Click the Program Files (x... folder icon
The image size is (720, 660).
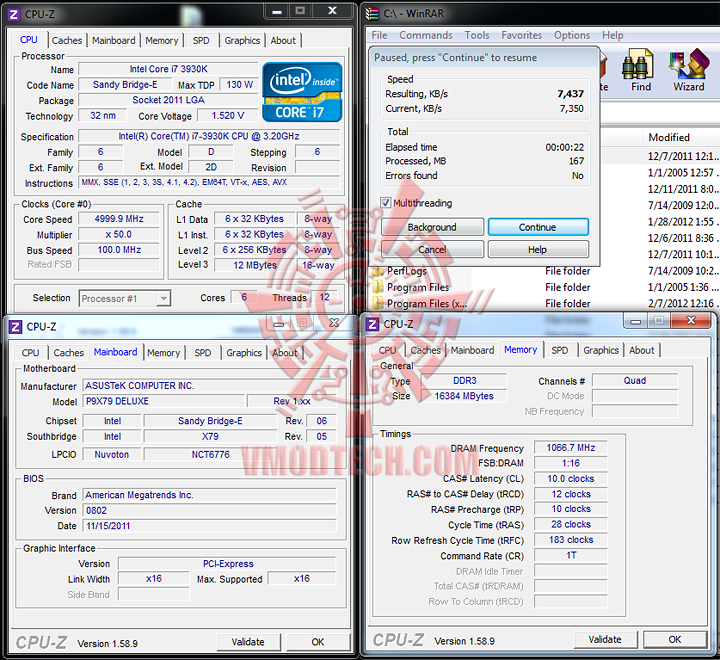tap(378, 304)
